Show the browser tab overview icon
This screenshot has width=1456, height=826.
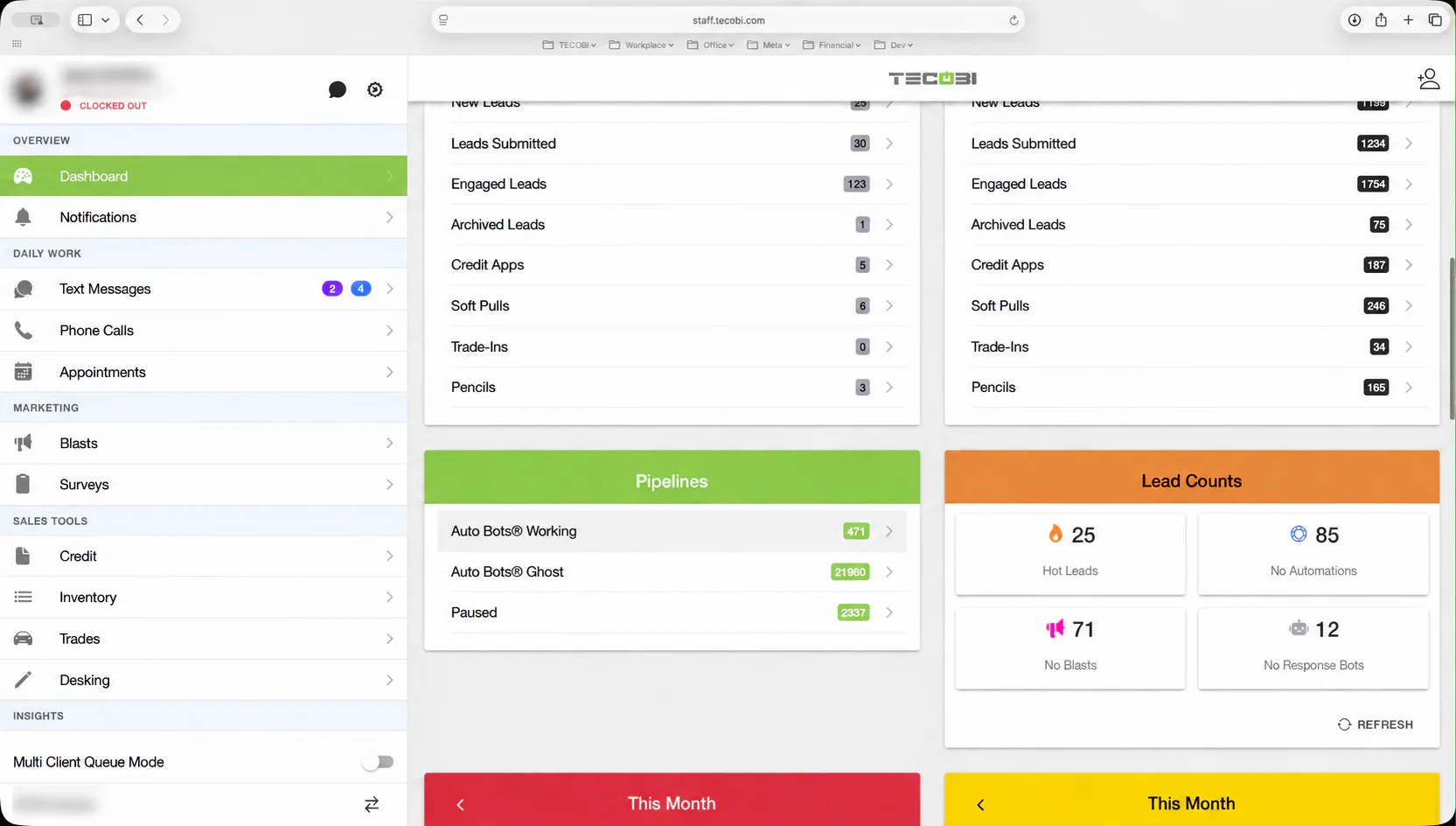1435,20
